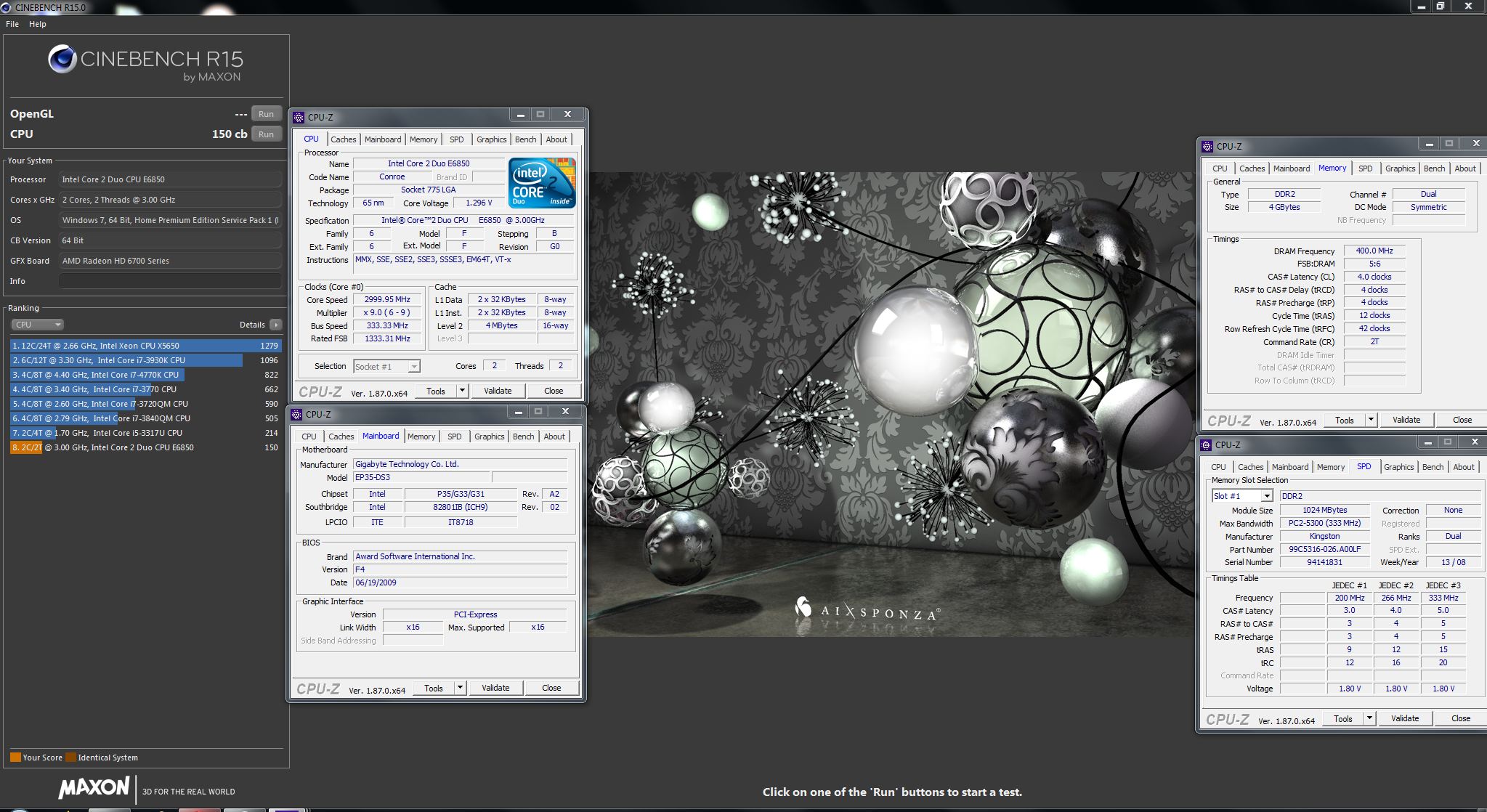Viewport: 1487px width, 812px height.
Task: Switch to Memory tab in CPU window
Action: click(424, 139)
